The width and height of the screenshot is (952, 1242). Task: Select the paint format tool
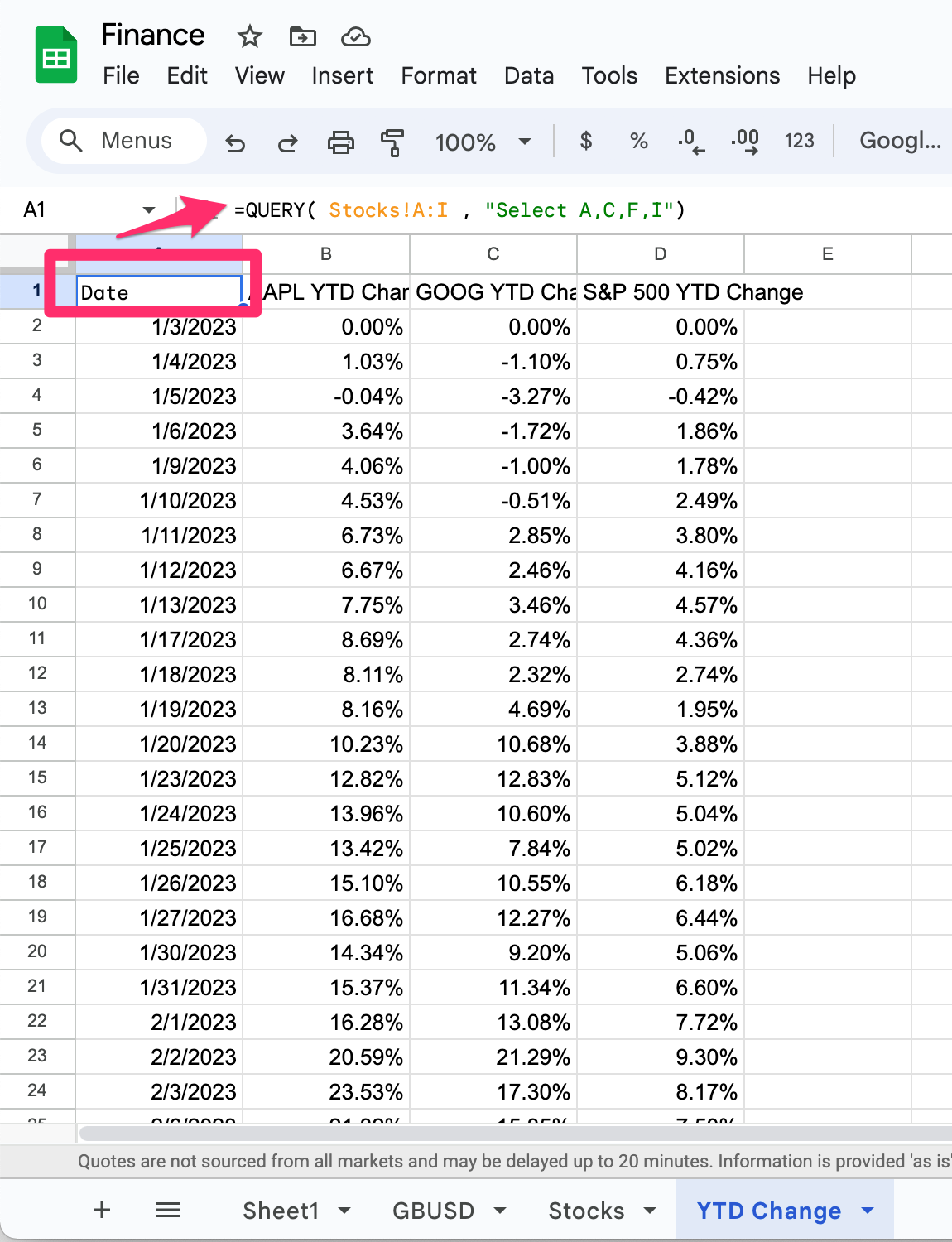392,142
